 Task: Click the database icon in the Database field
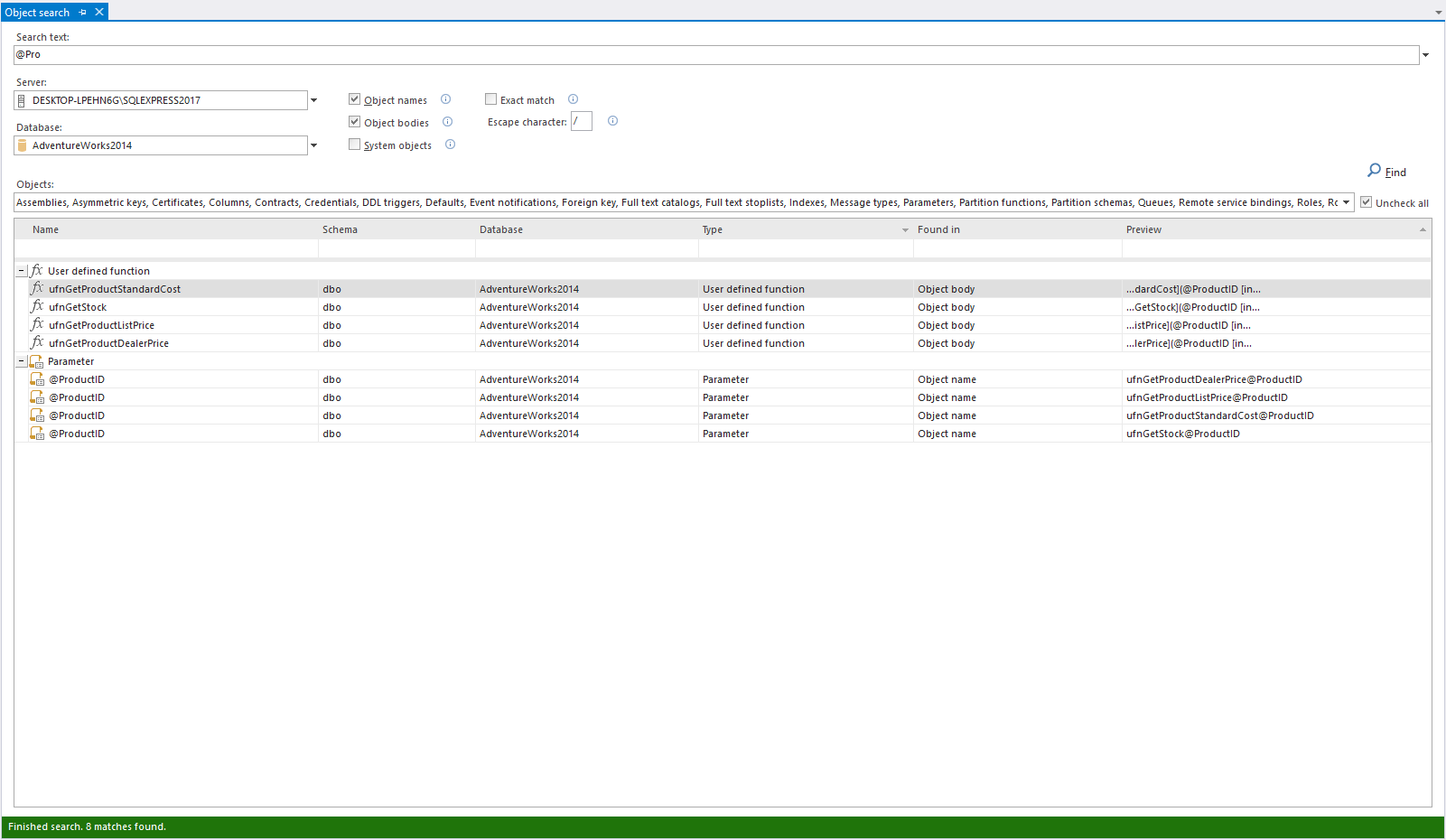click(x=22, y=145)
